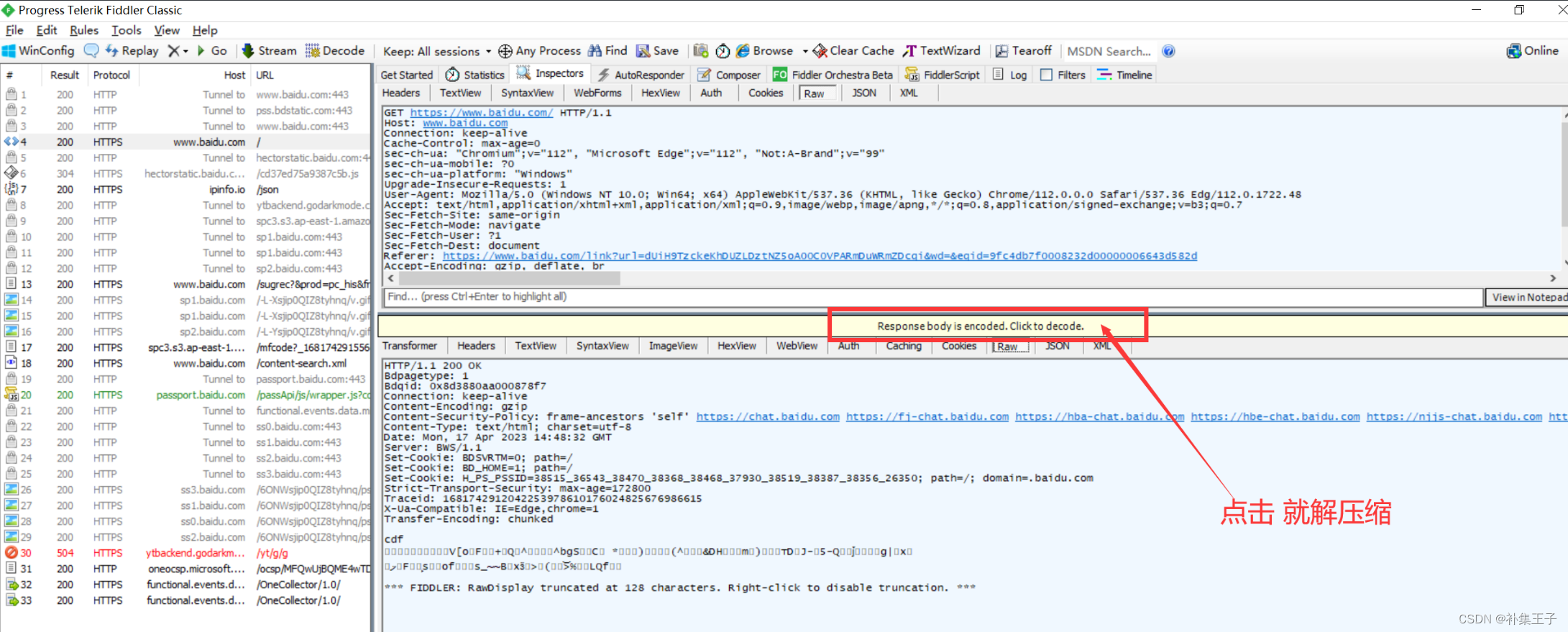Select the response Caching tab
Viewport: 1568px width, 632px height.
904,346
